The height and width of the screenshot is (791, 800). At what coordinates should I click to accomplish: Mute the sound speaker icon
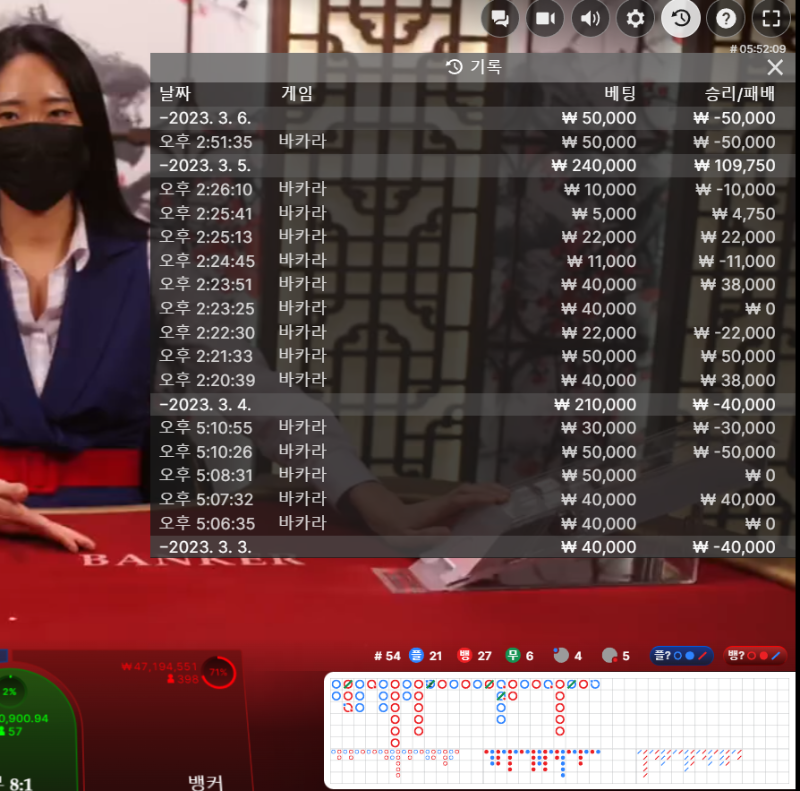[590, 19]
